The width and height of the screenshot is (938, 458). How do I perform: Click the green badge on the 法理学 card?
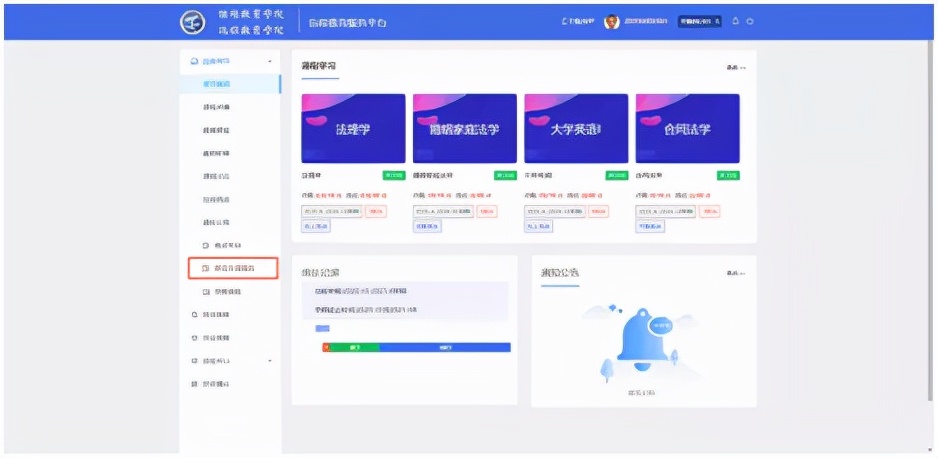(394, 176)
